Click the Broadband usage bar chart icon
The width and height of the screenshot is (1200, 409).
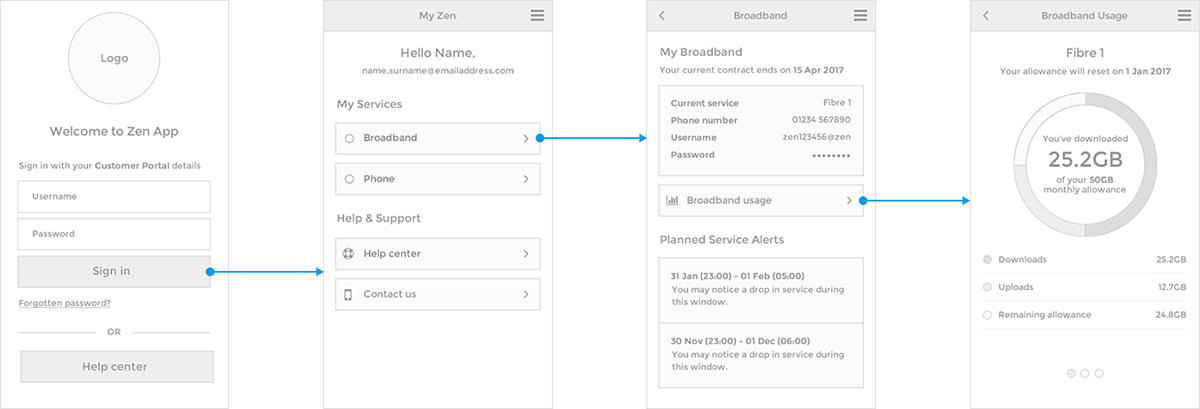click(673, 200)
